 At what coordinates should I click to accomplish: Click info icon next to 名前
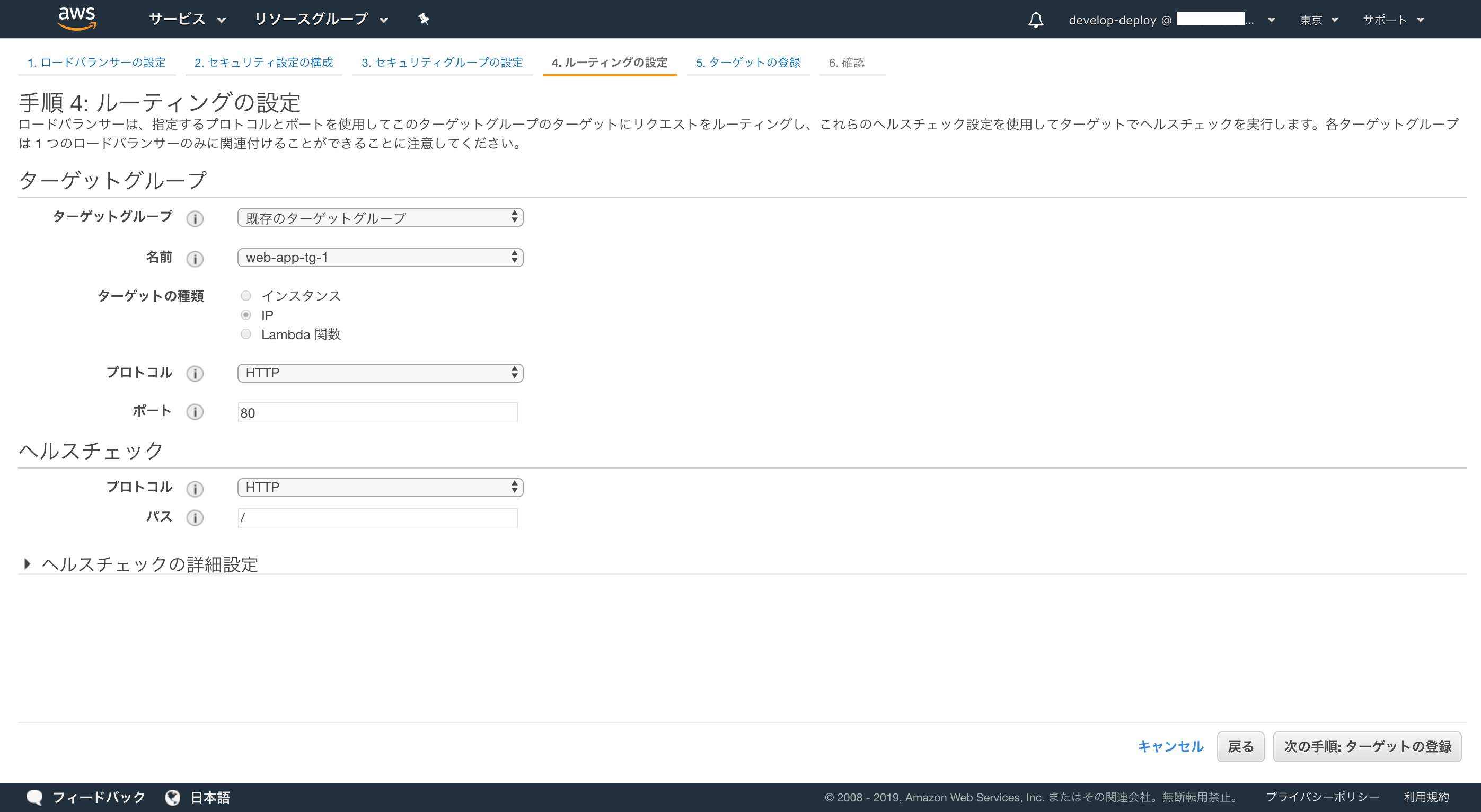[195, 259]
